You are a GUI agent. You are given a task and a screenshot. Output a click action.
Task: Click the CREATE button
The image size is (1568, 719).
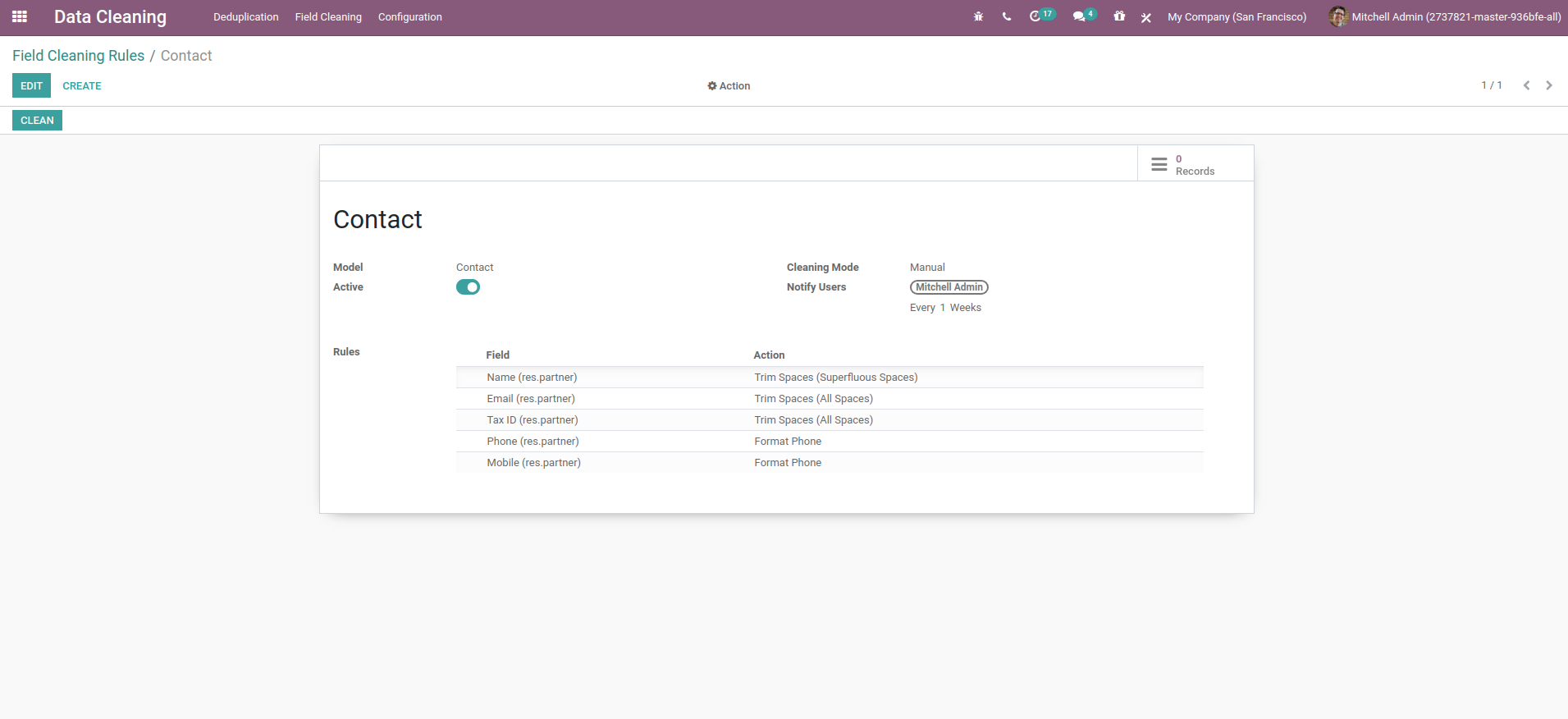click(82, 85)
